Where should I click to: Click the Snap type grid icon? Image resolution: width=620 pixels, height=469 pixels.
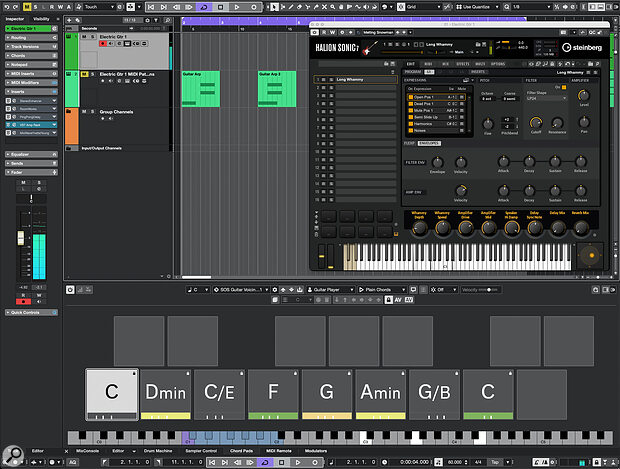pos(401,7)
